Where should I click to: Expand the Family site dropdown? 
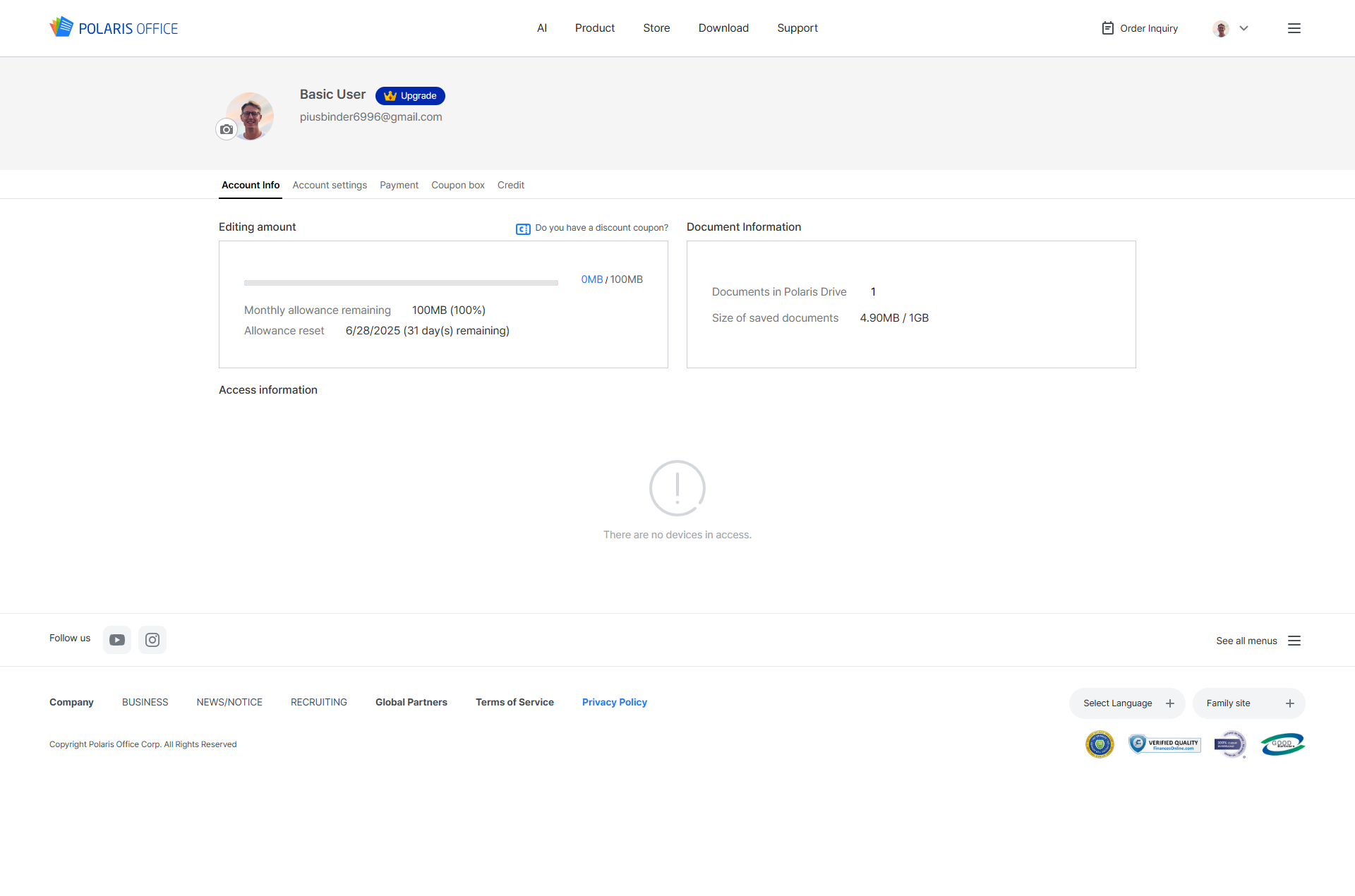(1248, 703)
